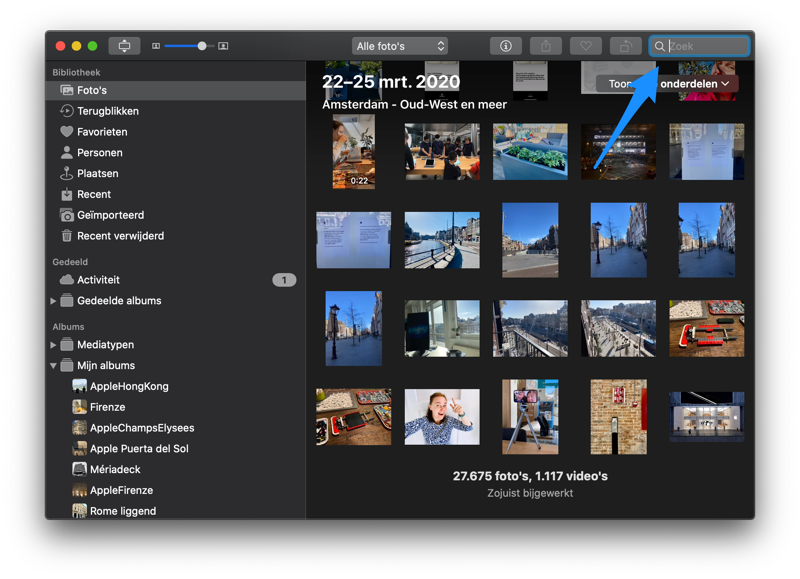Select the group around table photo thumbnail
Viewport: 800px width, 579px height.
(x=442, y=152)
